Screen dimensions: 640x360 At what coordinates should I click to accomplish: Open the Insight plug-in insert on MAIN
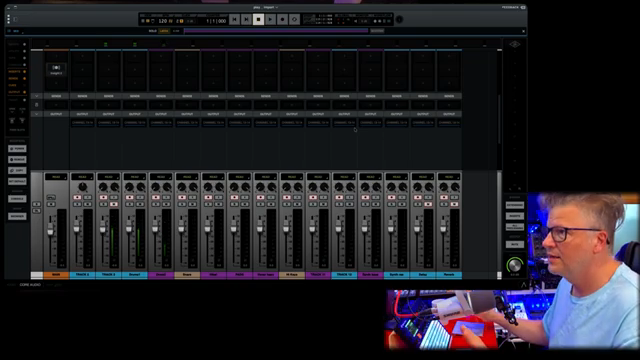coord(56,69)
